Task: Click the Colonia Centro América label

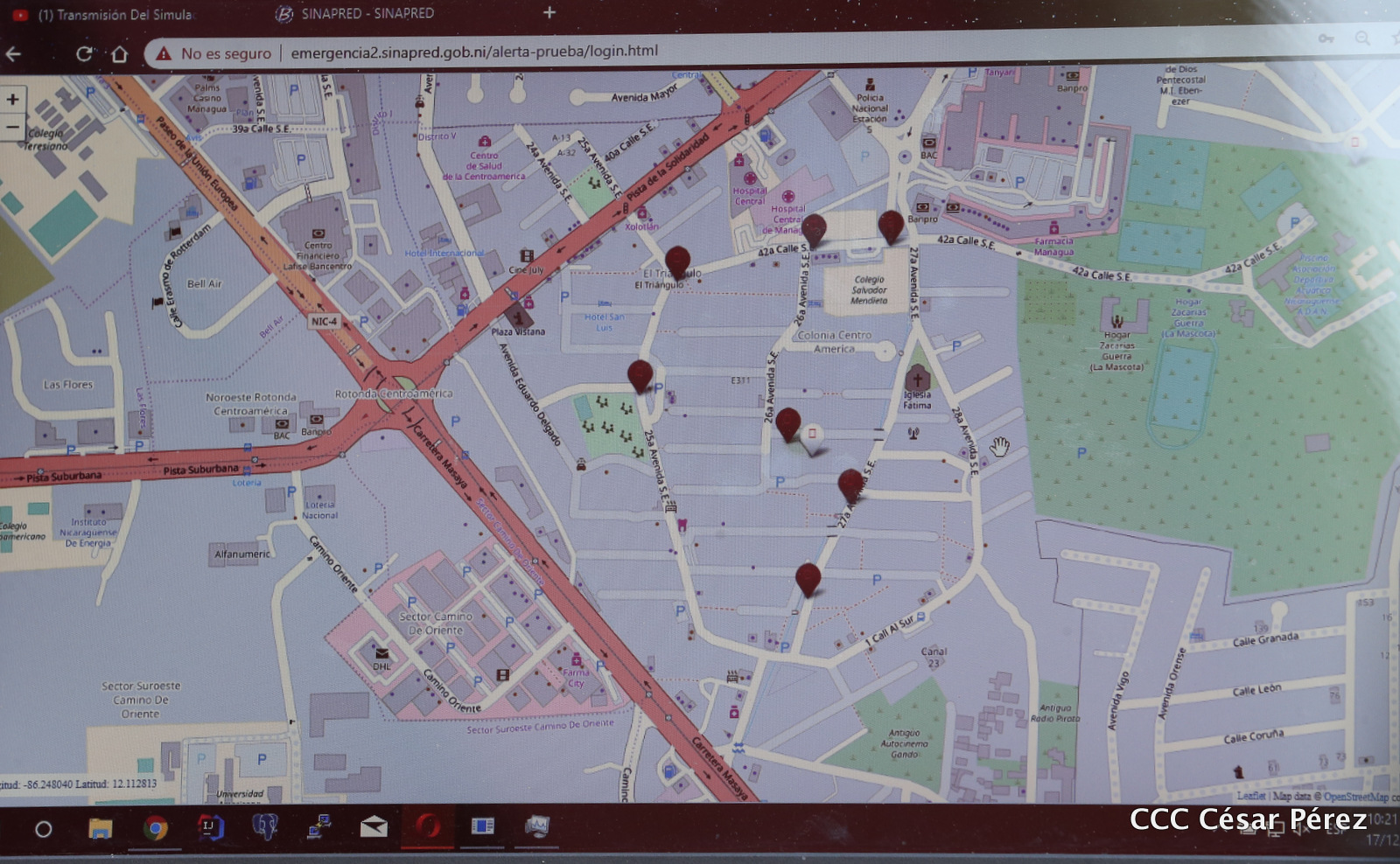Action: [x=834, y=342]
